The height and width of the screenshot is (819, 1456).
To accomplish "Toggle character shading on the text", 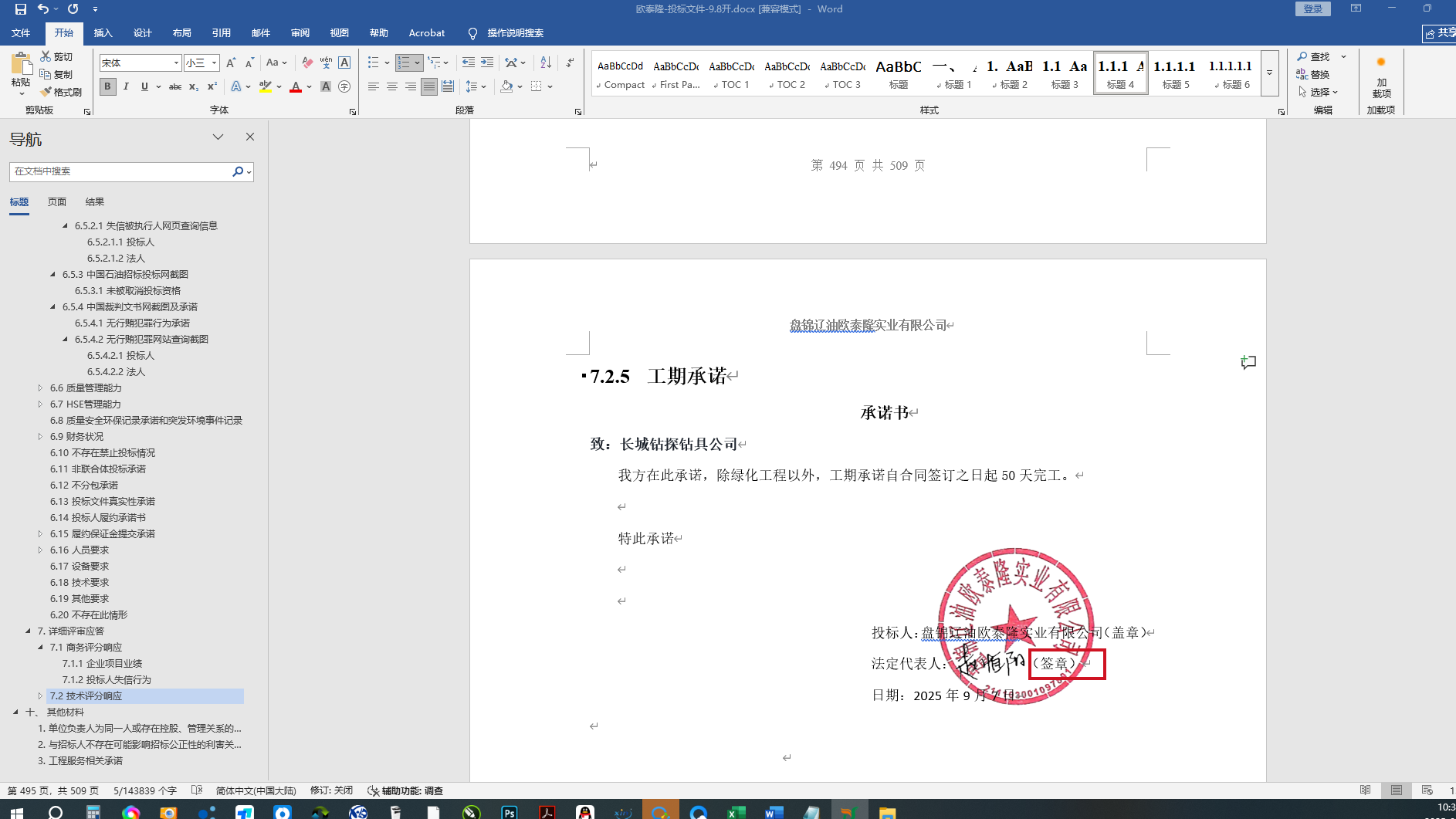I will point(326,86).
